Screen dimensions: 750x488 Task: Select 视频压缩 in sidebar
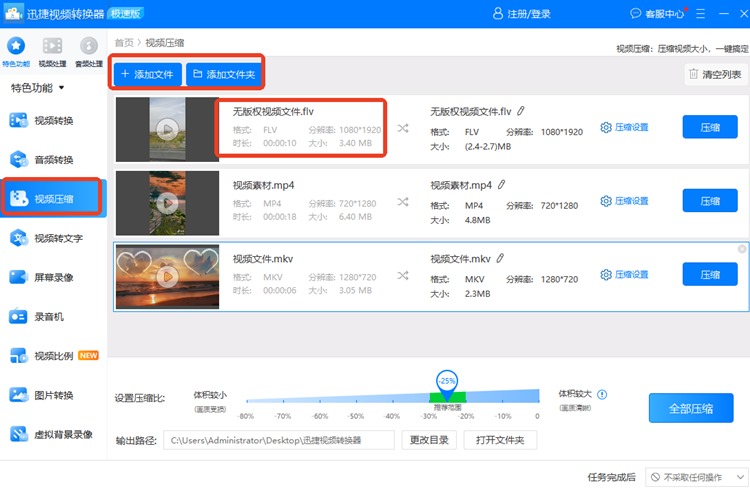53,198
